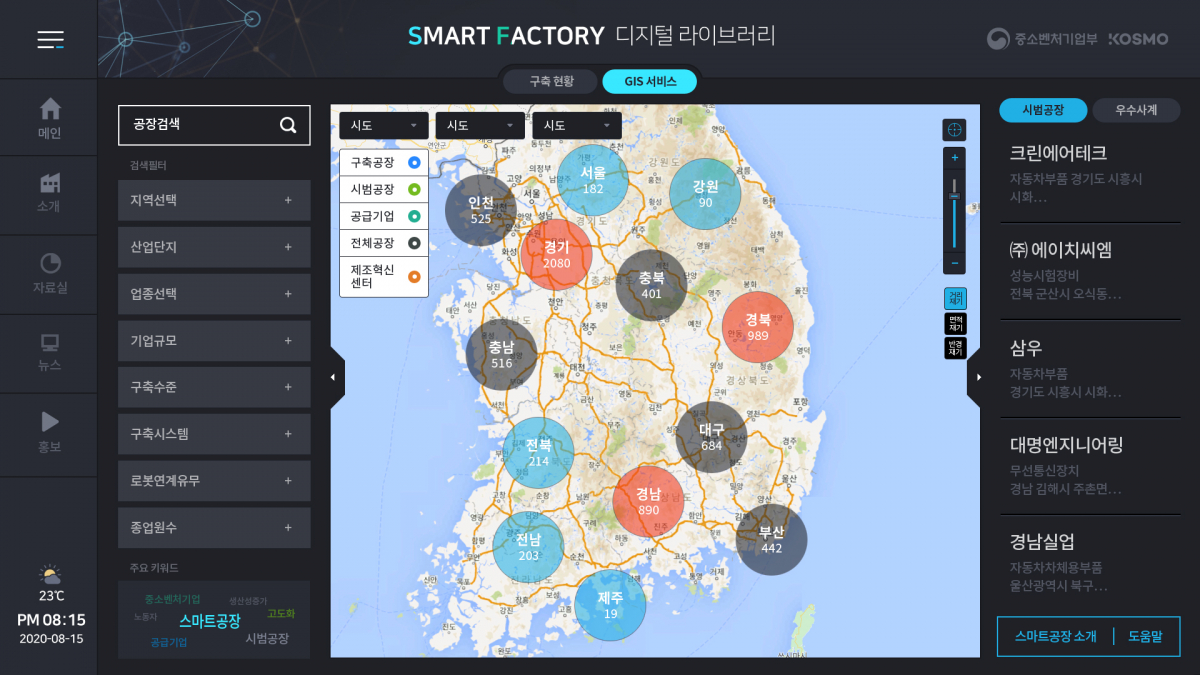
Task: Select the 면적재기 area measuring tool
Action: [x=954, y=322]
